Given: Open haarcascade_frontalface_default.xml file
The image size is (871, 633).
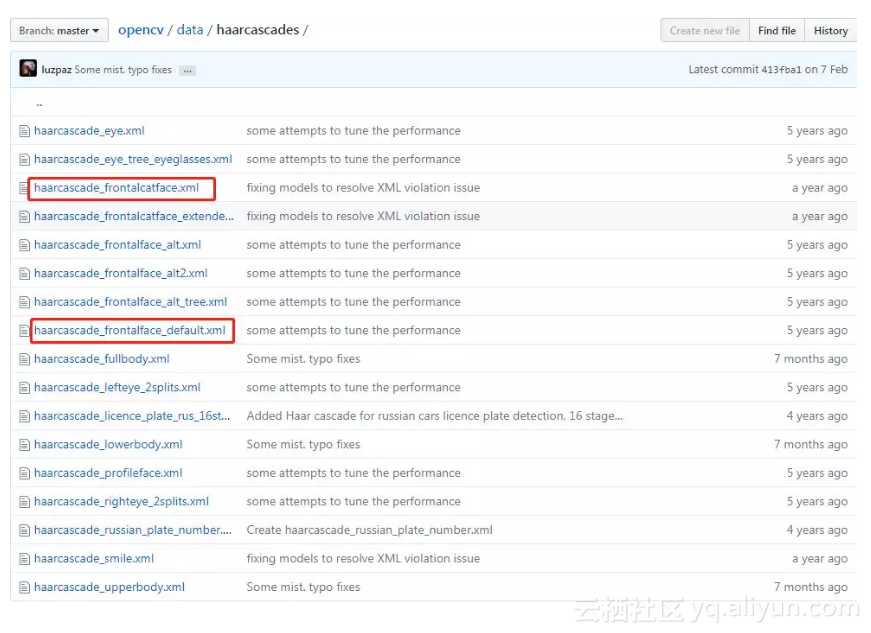Looking at the screenshot, I should pyautogui.click(x=129, y=330).
